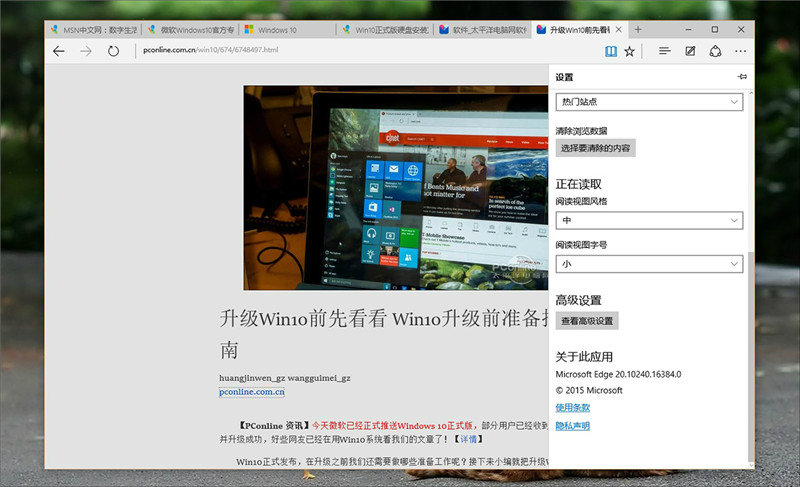Open the Share icon in toolbar

click(x=715, y=51)
